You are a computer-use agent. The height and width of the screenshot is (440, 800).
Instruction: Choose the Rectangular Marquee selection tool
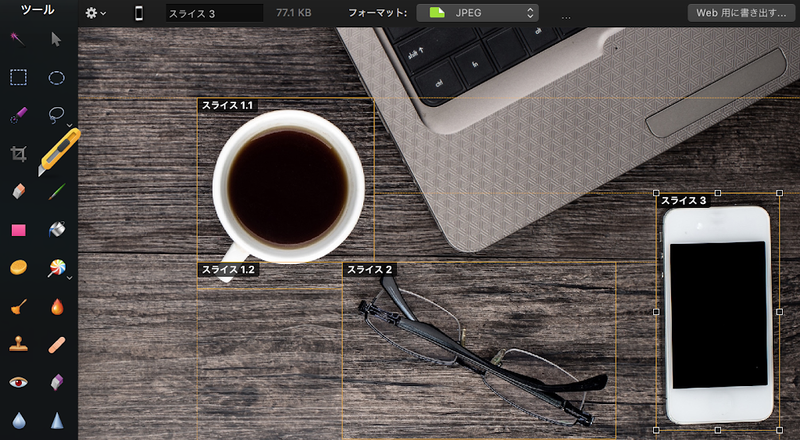[18, 77]
